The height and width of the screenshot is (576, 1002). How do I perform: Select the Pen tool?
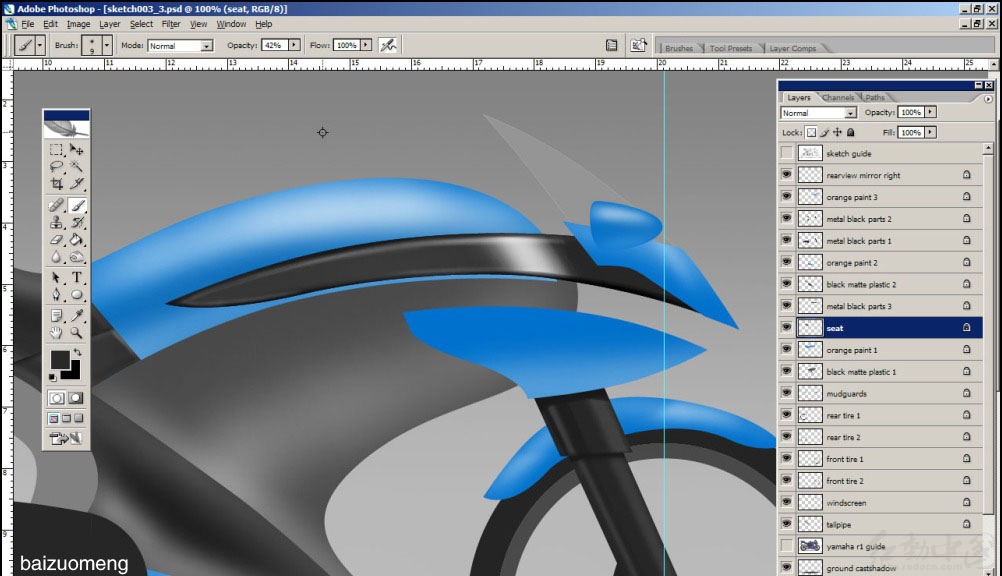pos(56,295)
